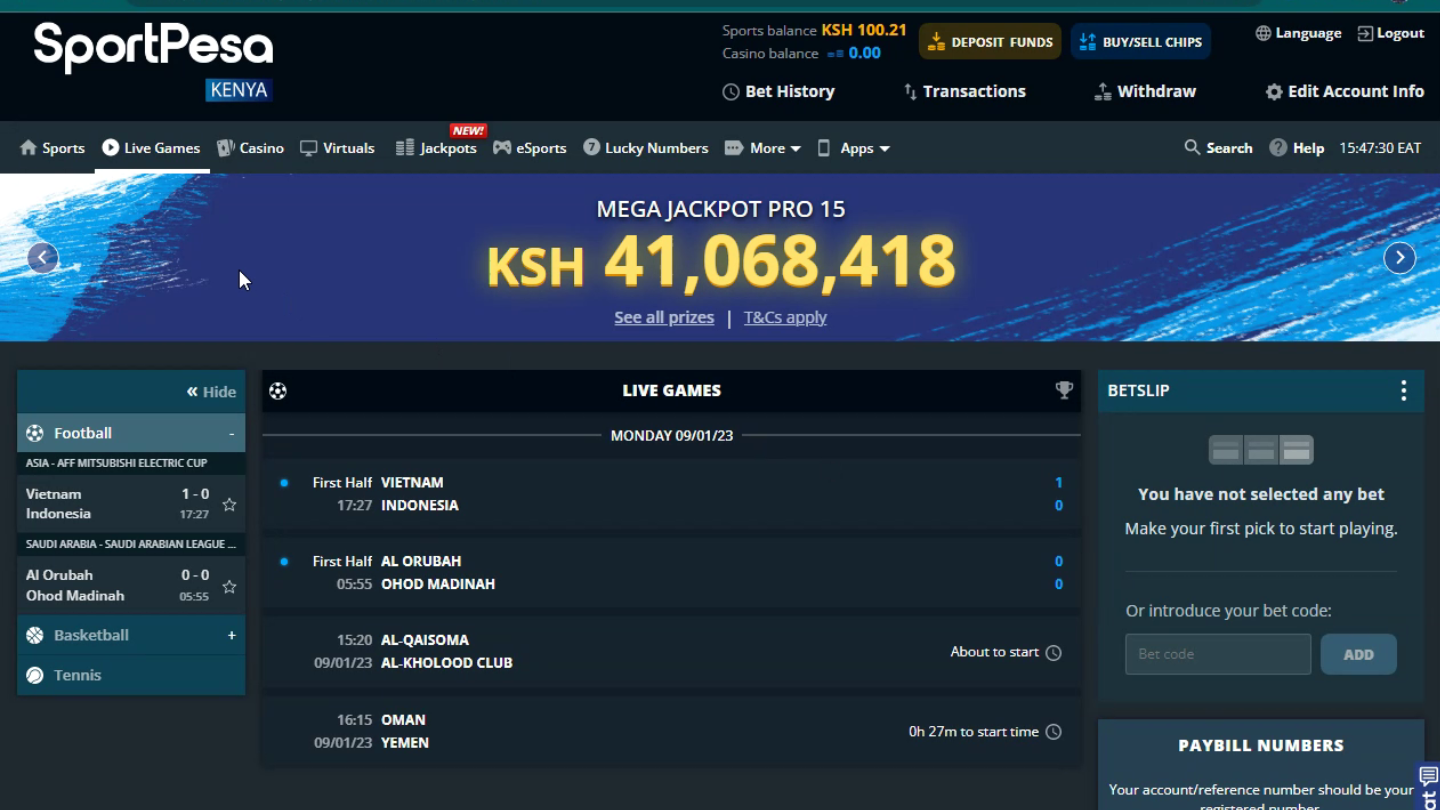Go to previous banner with left arrow
1440x810 pixels.
[42, 258]
